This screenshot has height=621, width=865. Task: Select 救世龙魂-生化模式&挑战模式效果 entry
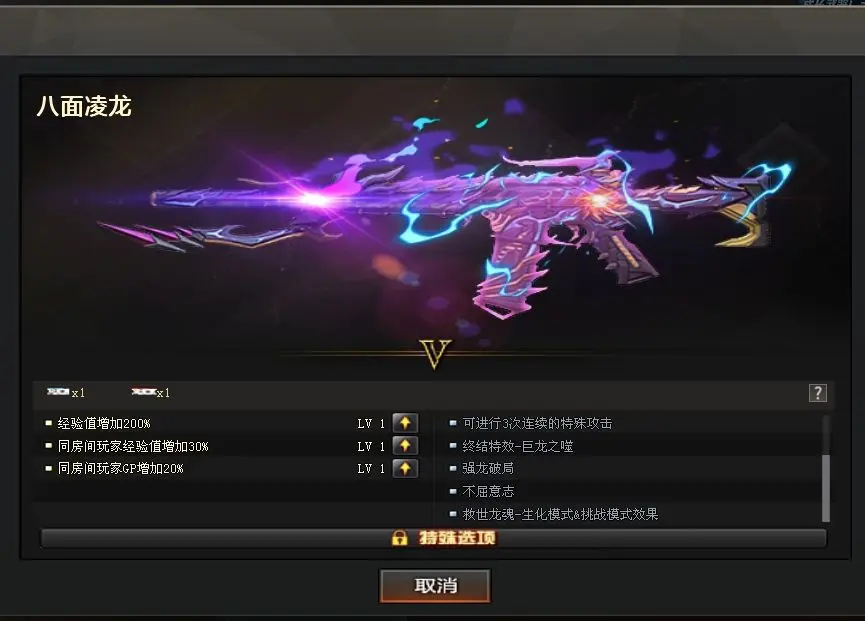point(560,514)
